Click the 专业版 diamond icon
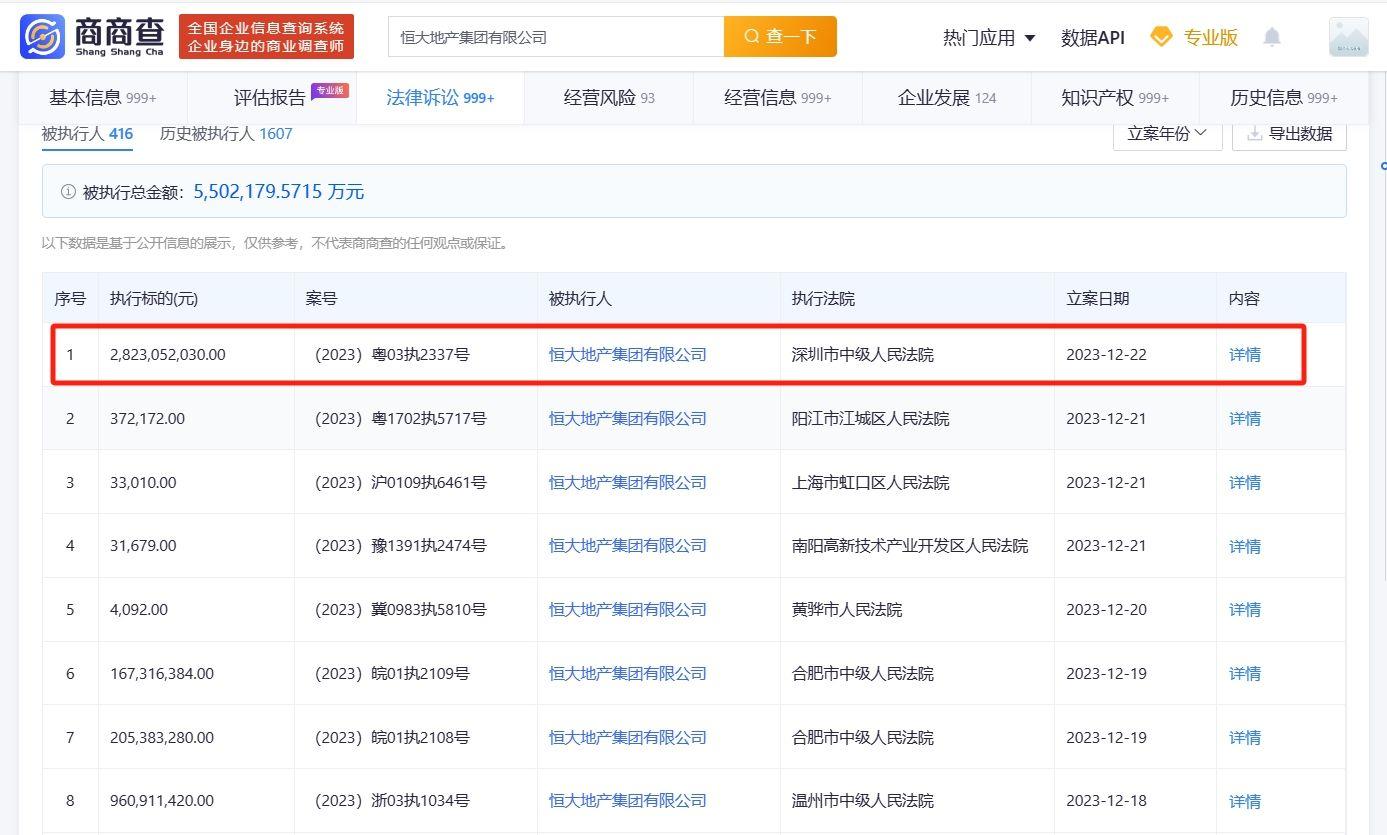Viewport: 1387px width, 835px height. tap(1161, 37)
